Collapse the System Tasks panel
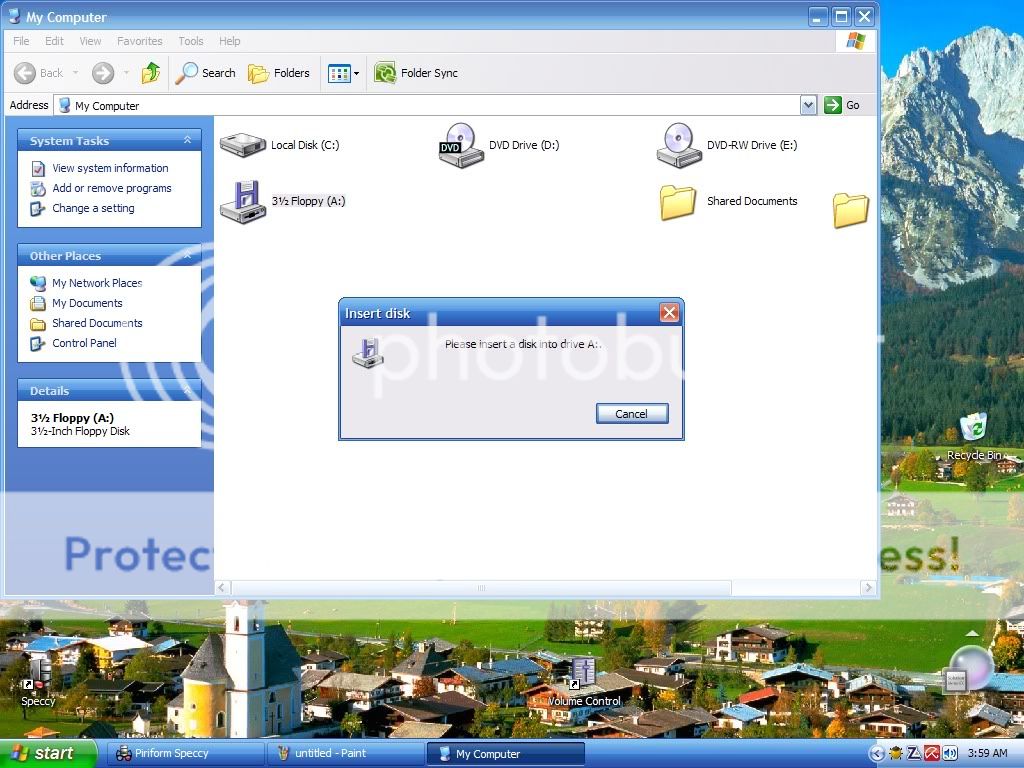The image size is (1024, 768). (x=187, y=140)
